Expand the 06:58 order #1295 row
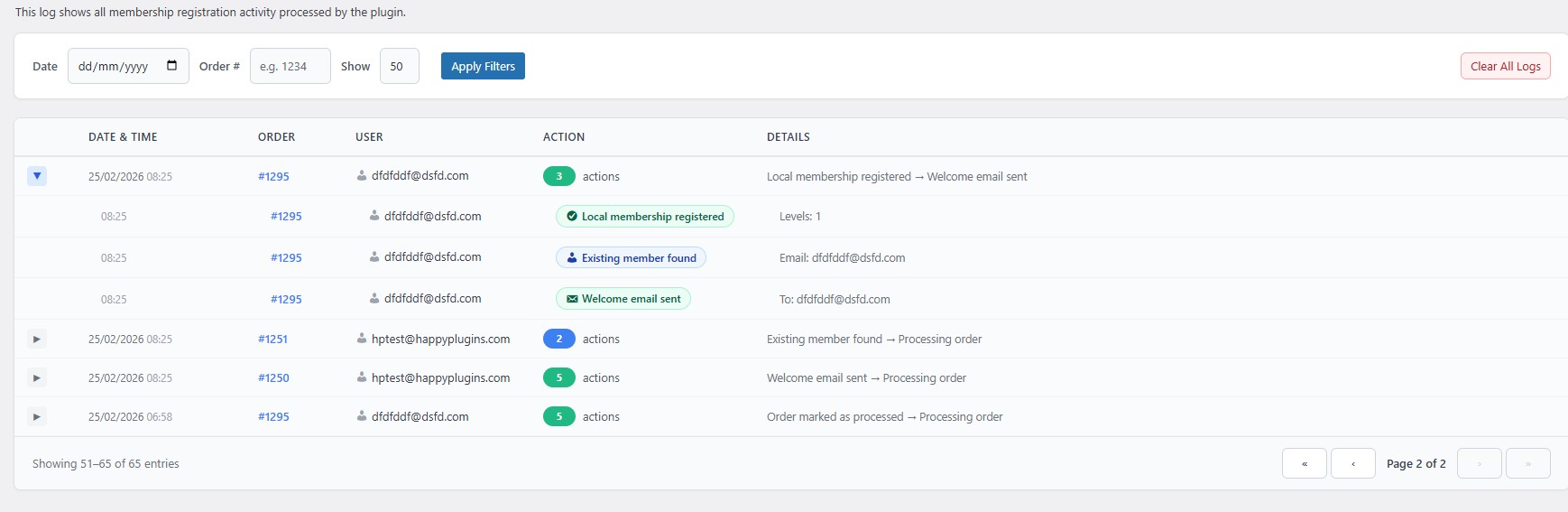Viewport: 1568px width, 512px height. pyautogui.click(x=37, y=417)
